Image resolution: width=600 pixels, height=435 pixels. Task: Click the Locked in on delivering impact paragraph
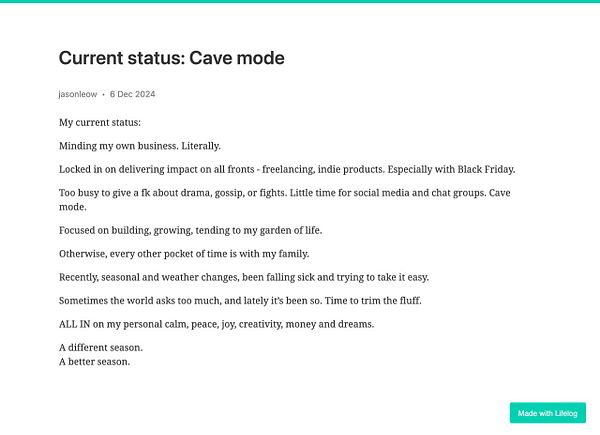[287, 169]
